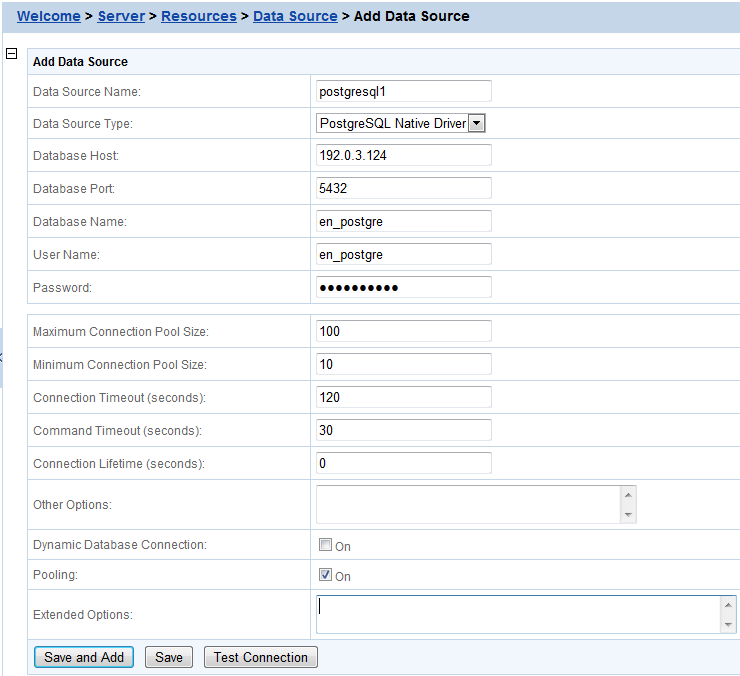Click the Password input field
Screen dimensions: 740x676
(403, 287)
